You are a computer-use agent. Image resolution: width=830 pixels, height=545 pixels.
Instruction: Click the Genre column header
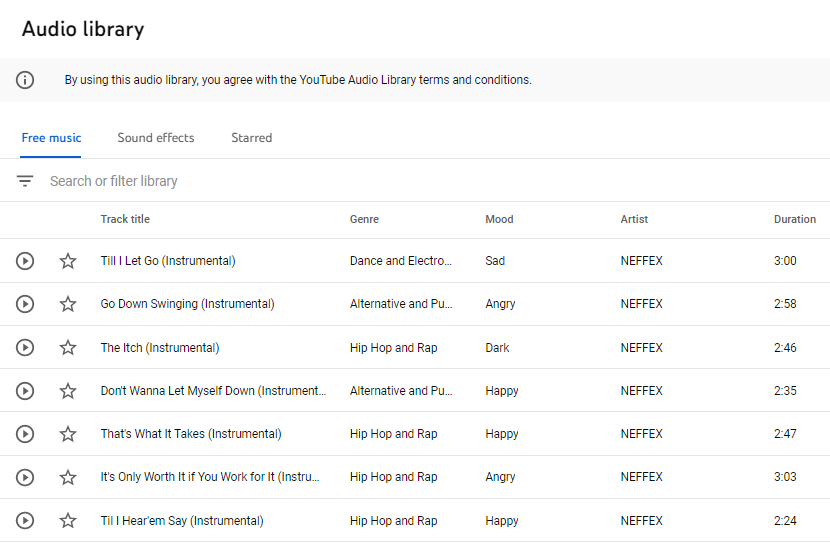[x=364, y=219]
